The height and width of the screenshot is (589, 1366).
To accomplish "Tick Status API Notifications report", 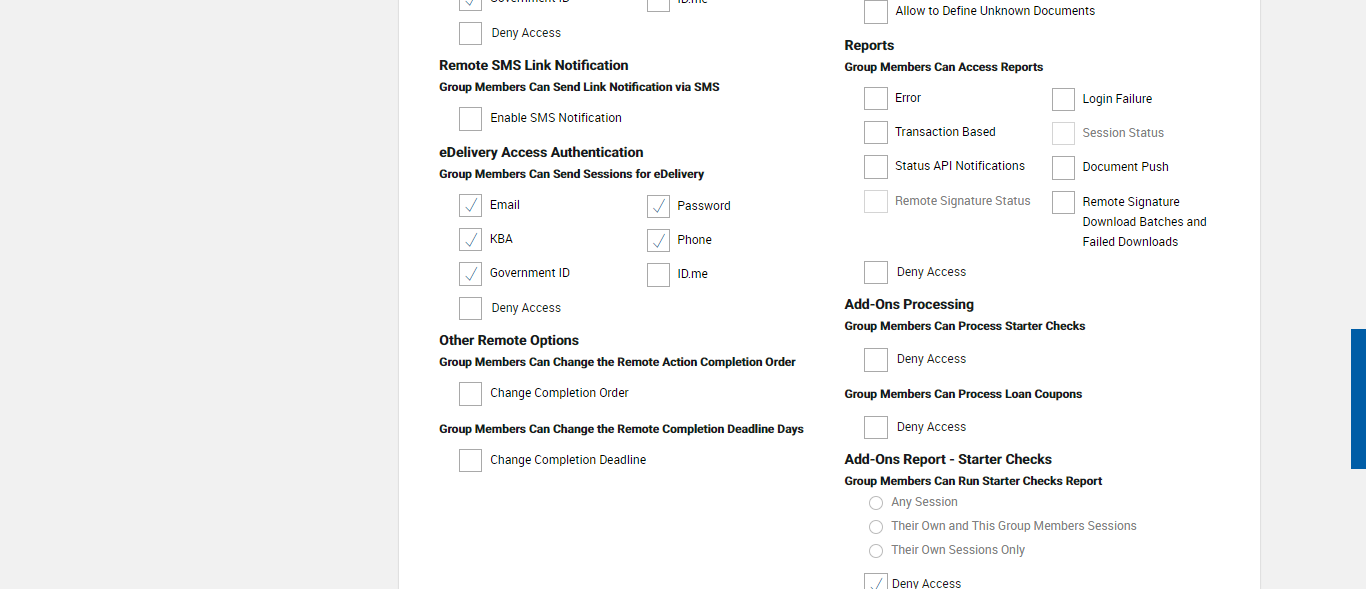I will click(x=876, y=167).
